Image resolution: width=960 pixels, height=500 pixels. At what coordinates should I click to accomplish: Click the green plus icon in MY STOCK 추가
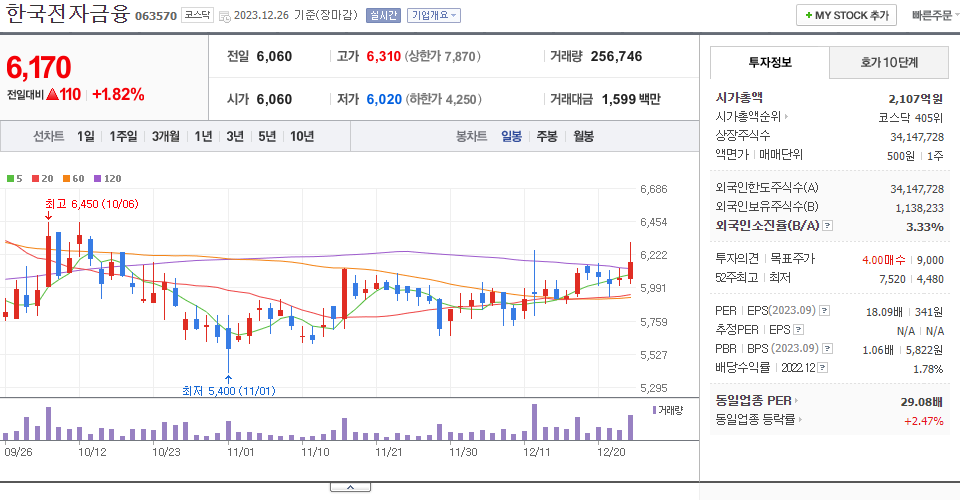coord(809,15)
